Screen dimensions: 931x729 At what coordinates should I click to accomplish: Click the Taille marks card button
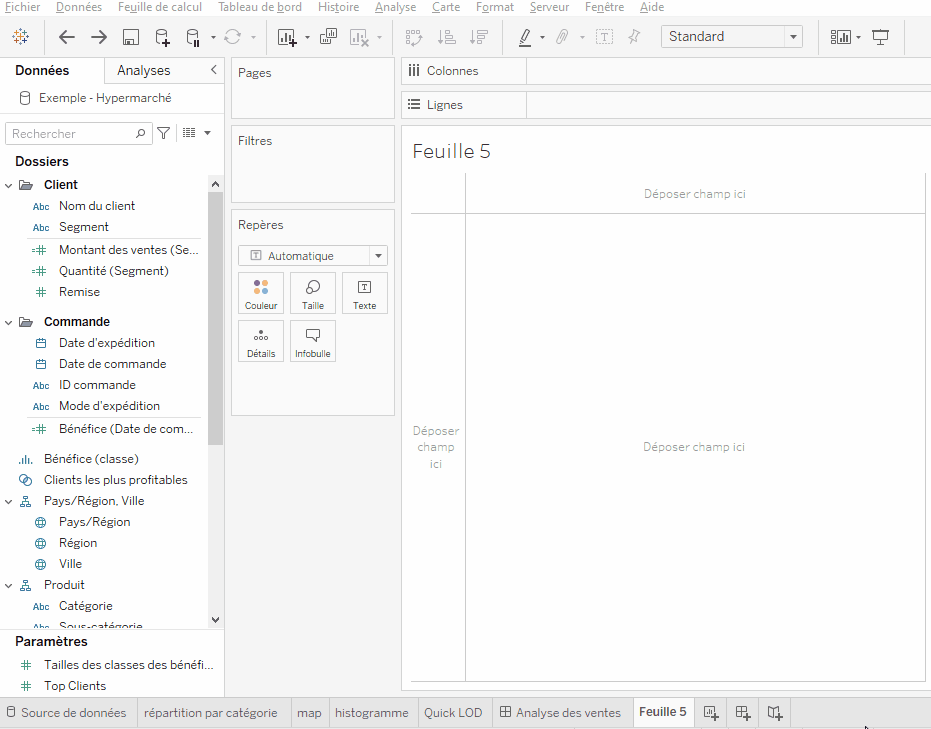click(313, 293)
